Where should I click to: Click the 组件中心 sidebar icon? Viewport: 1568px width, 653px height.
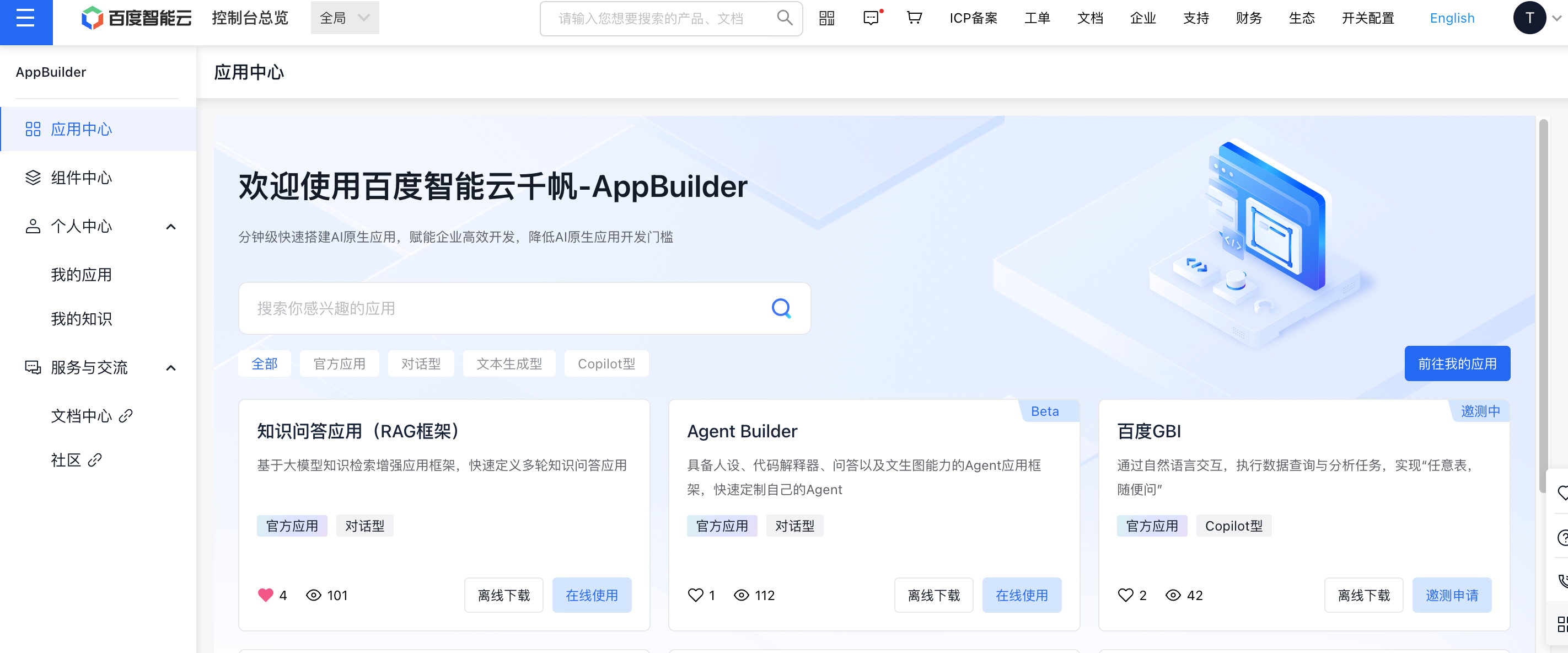[30, 178]
